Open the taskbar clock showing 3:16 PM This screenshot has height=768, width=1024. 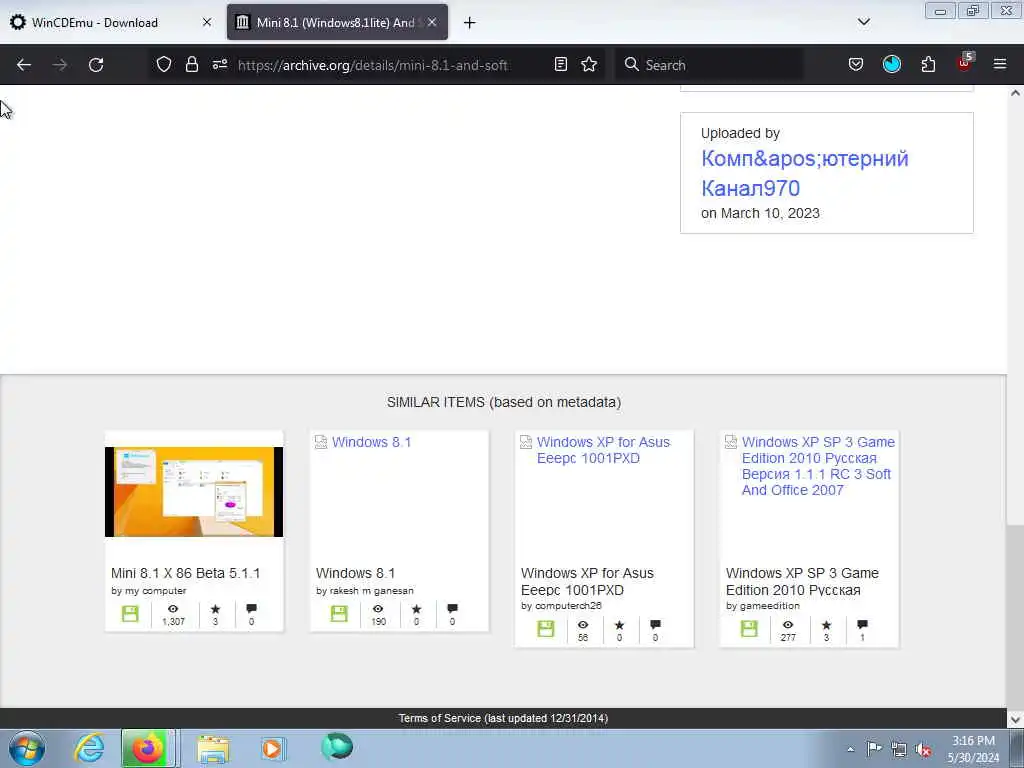(973, 749)
